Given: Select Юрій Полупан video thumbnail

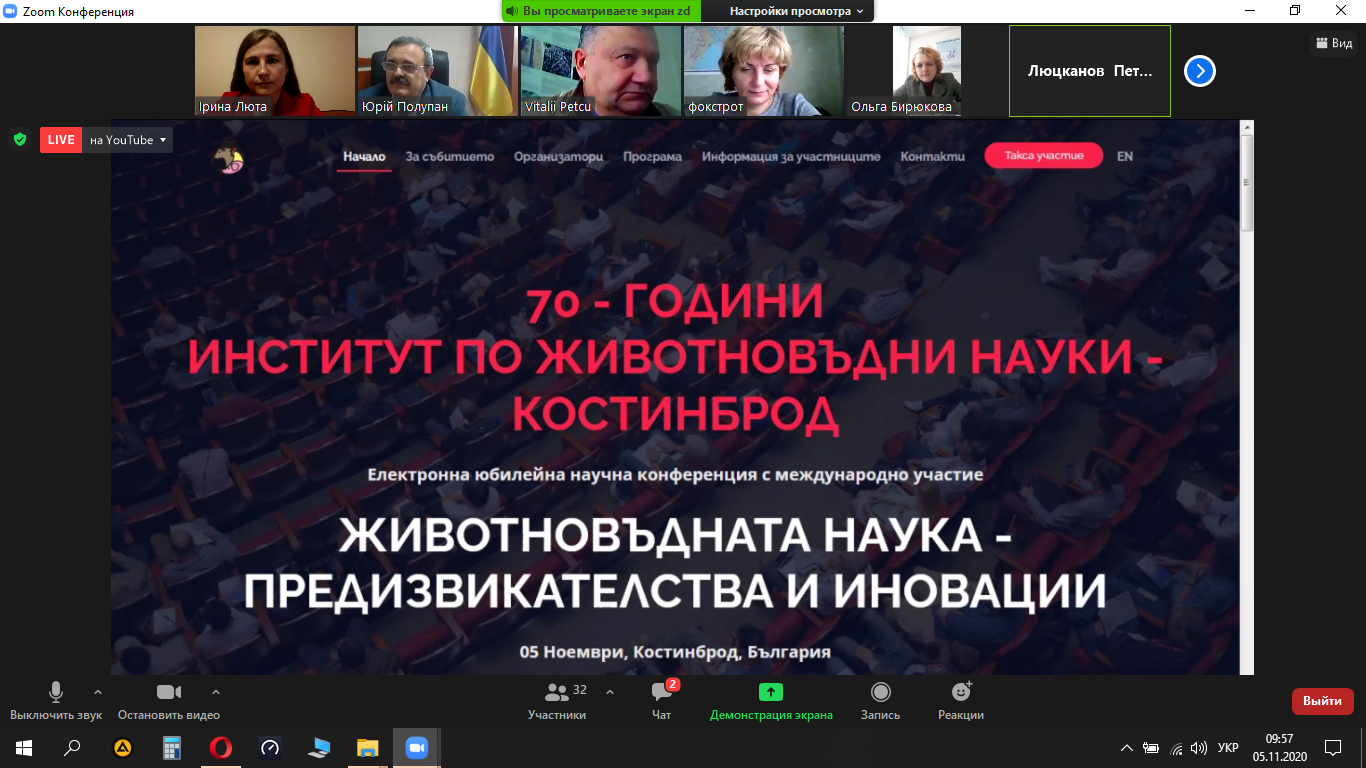Looking at the screenshot, I should (x=437, y=71).
